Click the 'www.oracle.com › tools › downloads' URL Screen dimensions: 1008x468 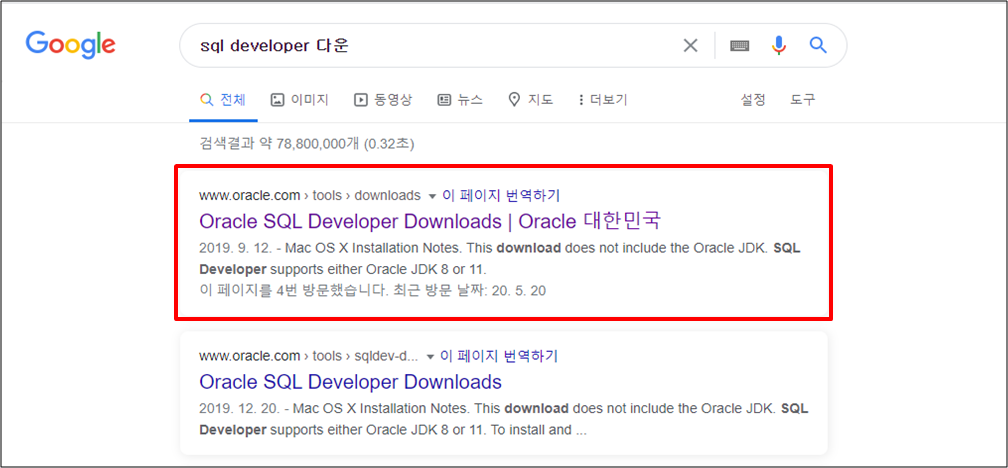click(310, 195)
